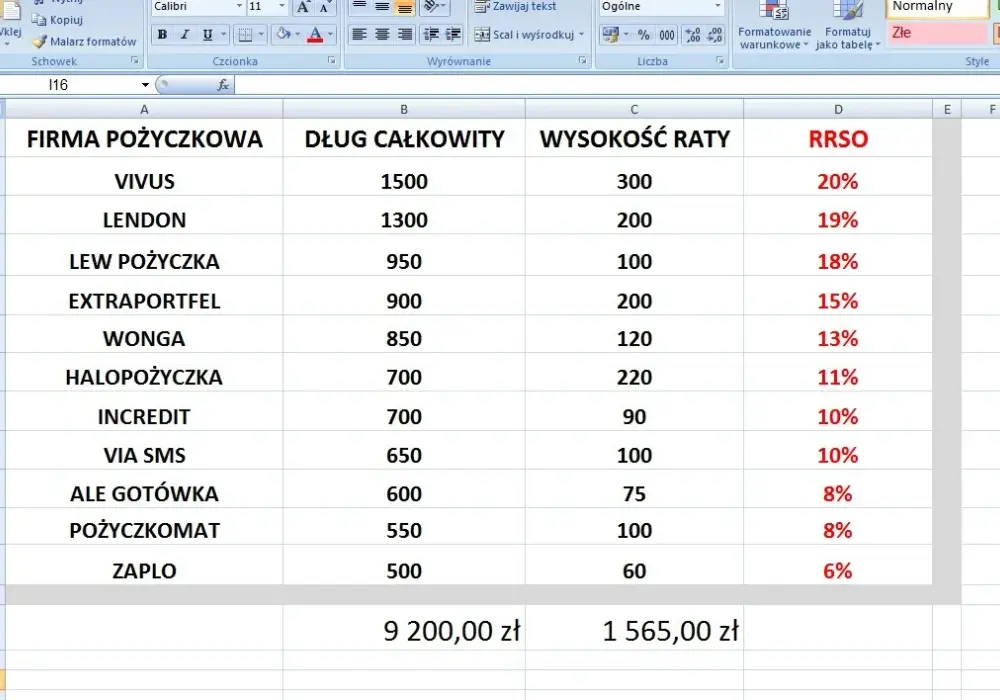The image size is (1000, 700).
Task: Apply the red font color
Action: [x=315, y=34]
